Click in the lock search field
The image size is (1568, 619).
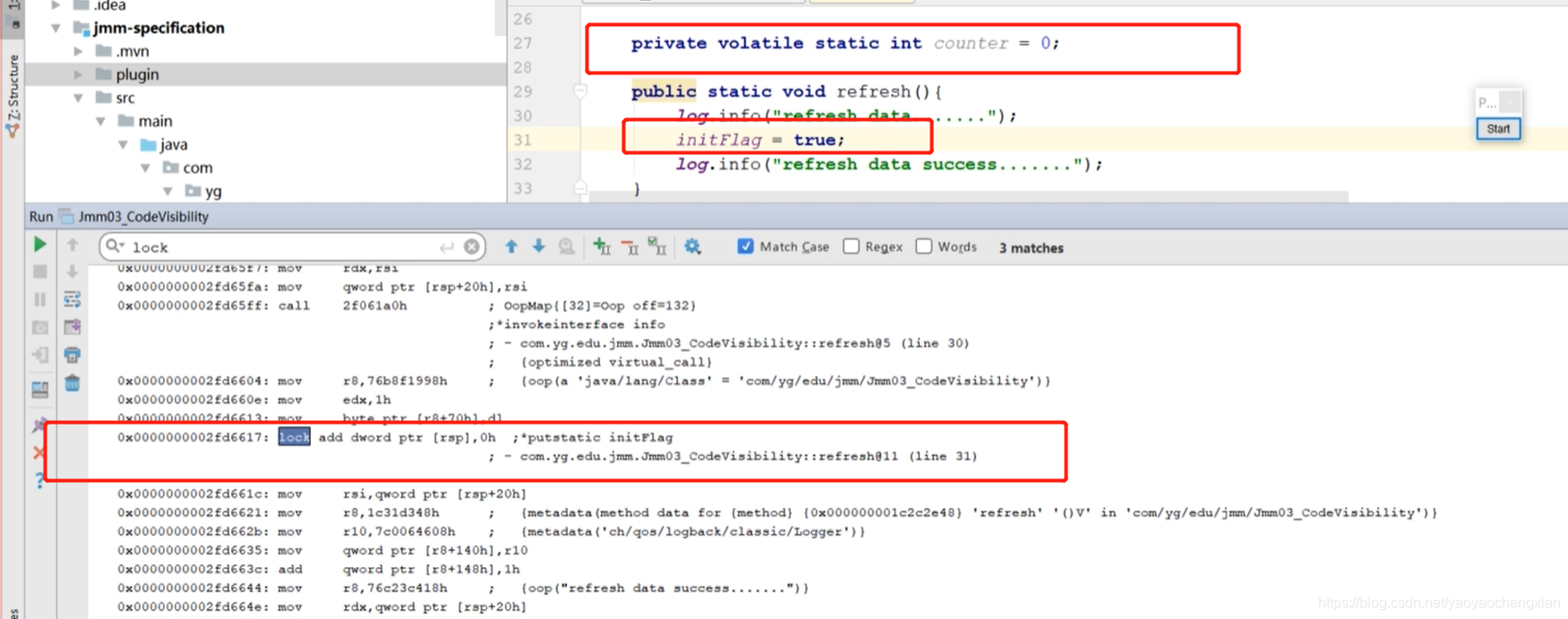tap(291, 247)
